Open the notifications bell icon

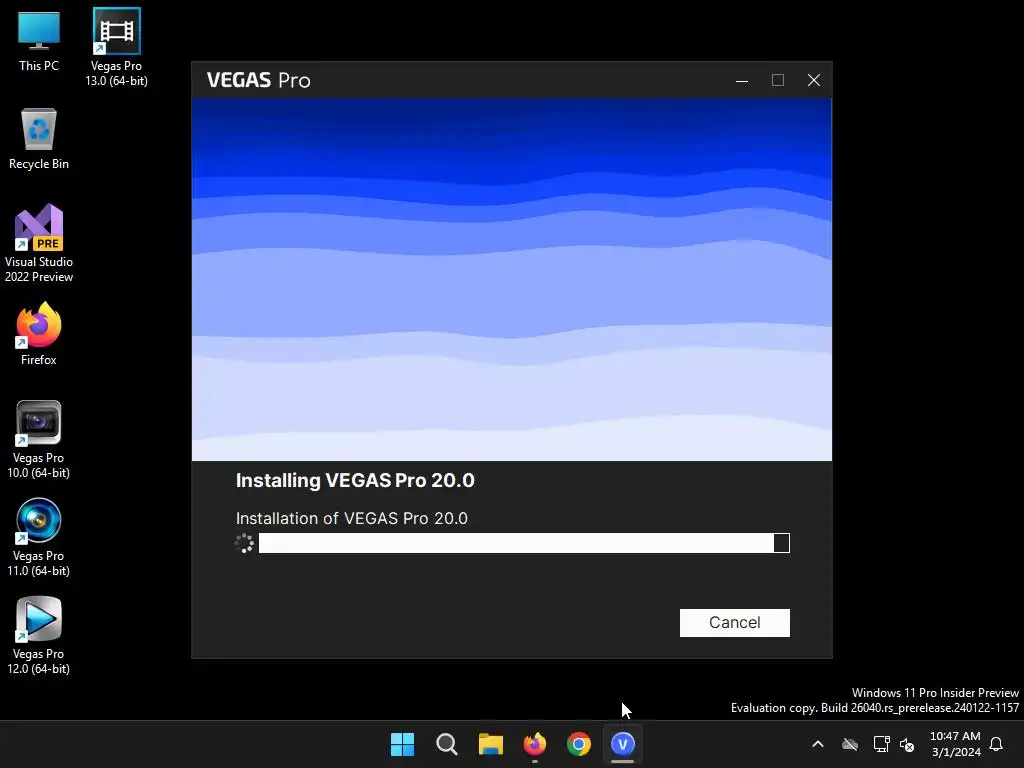tap(997, 744)
